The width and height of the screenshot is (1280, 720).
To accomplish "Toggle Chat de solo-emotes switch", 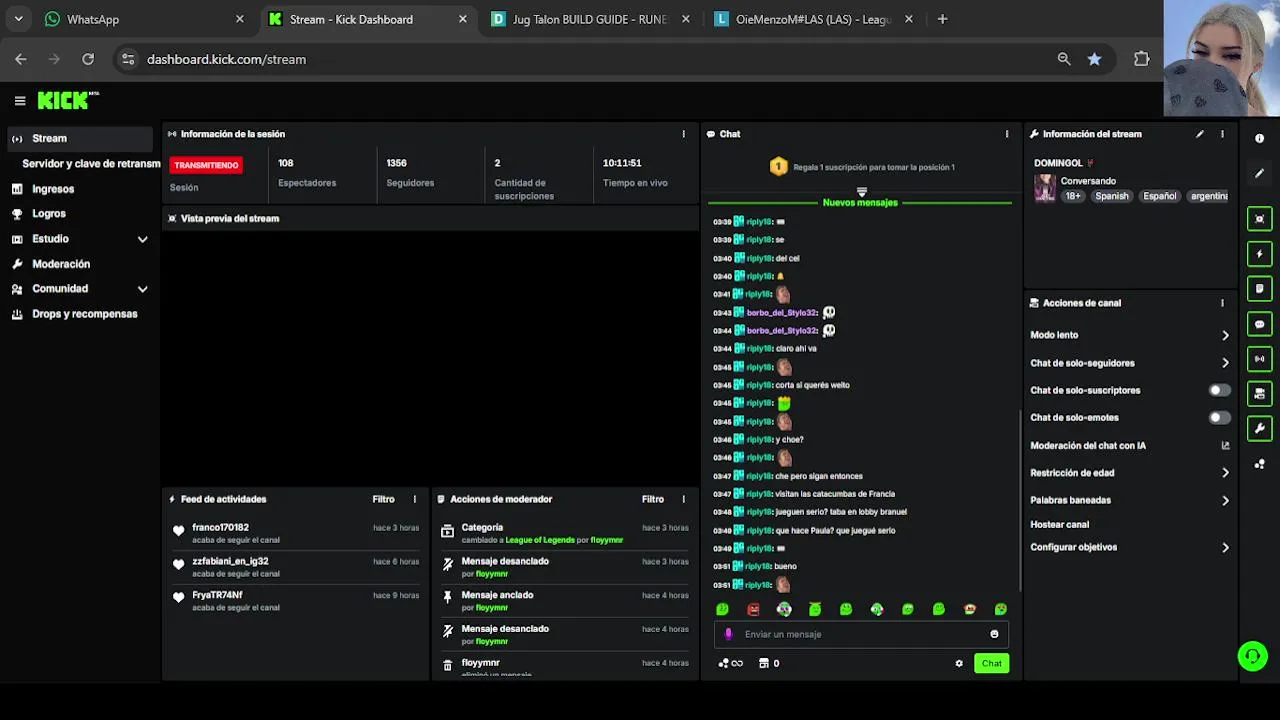I will pyautogui.click(x=1219, y=417).
